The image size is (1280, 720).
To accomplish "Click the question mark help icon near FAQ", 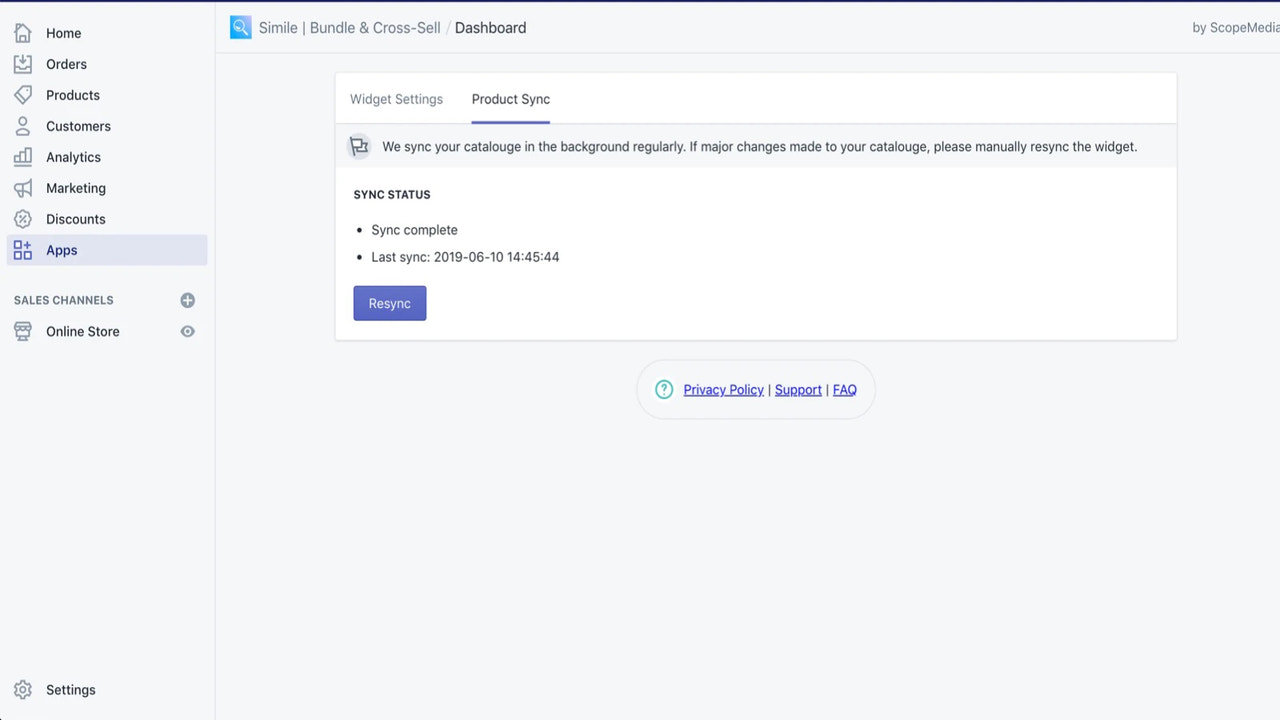I will pos(663,389).
